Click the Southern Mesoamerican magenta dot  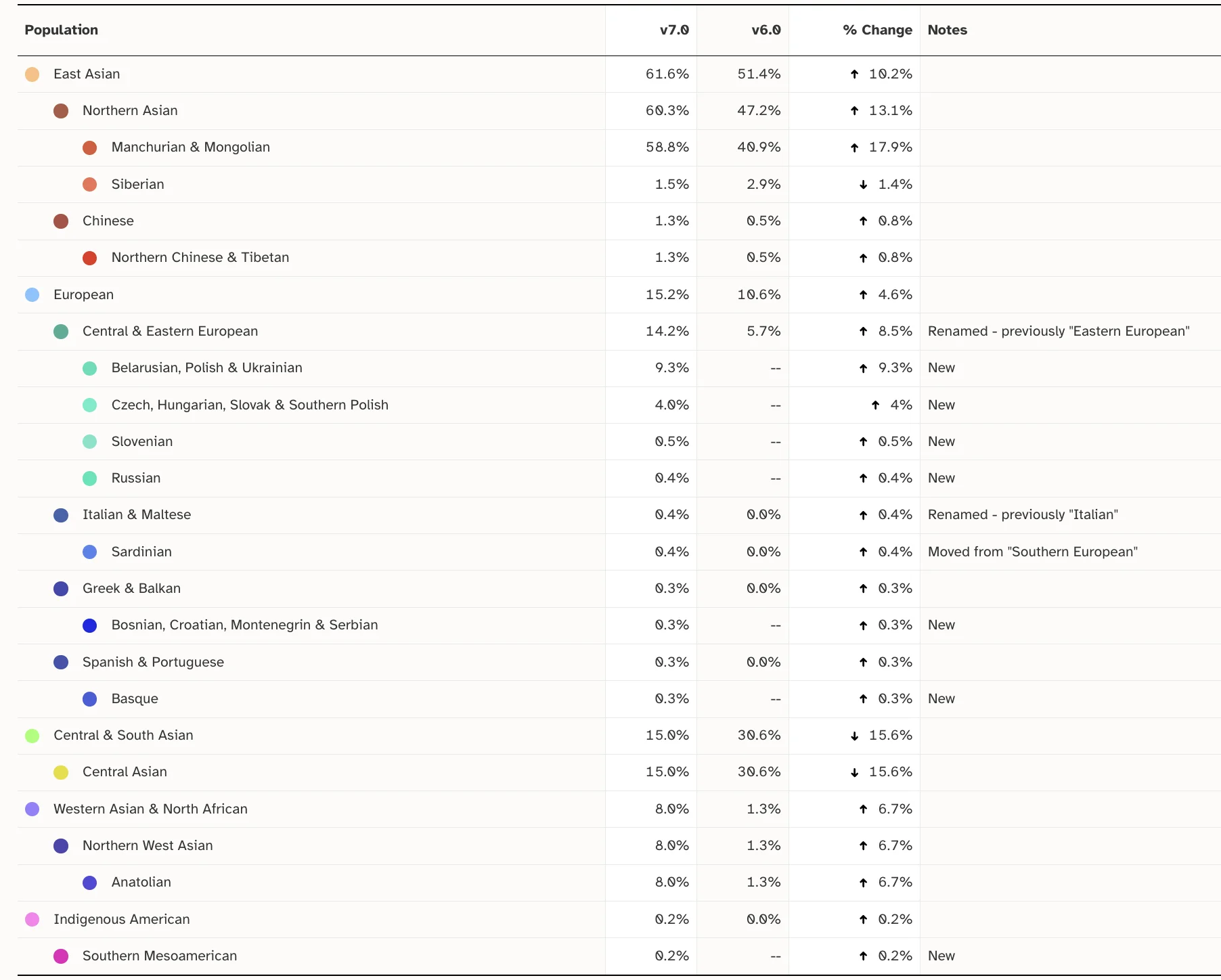pos(61,956)
